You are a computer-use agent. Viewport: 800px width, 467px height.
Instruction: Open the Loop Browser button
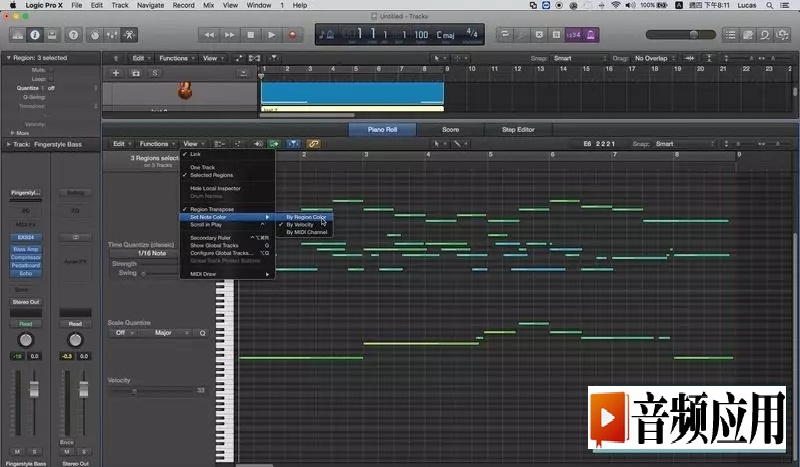click(765, 35)
